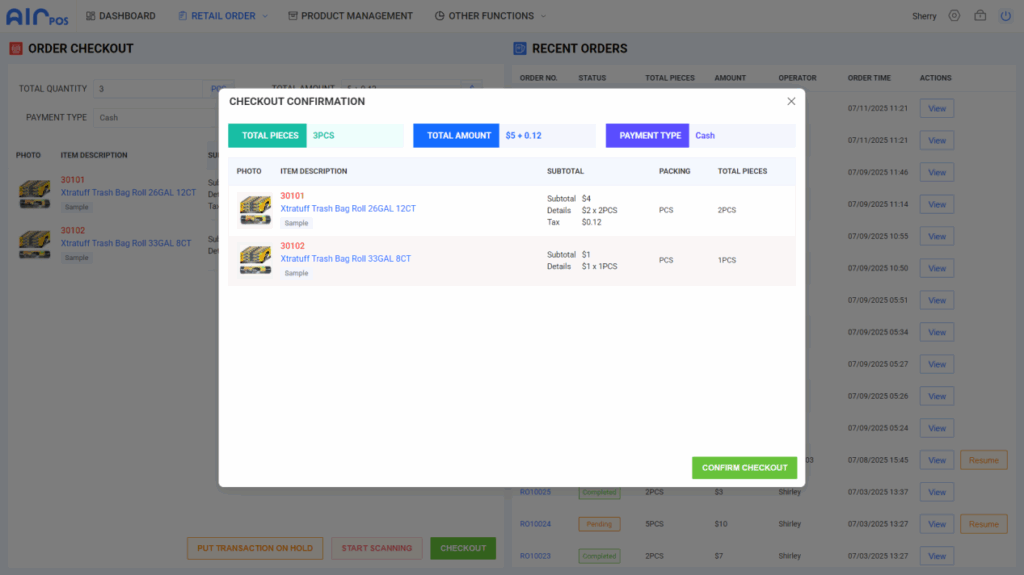Open the Product Management menu

356,16
